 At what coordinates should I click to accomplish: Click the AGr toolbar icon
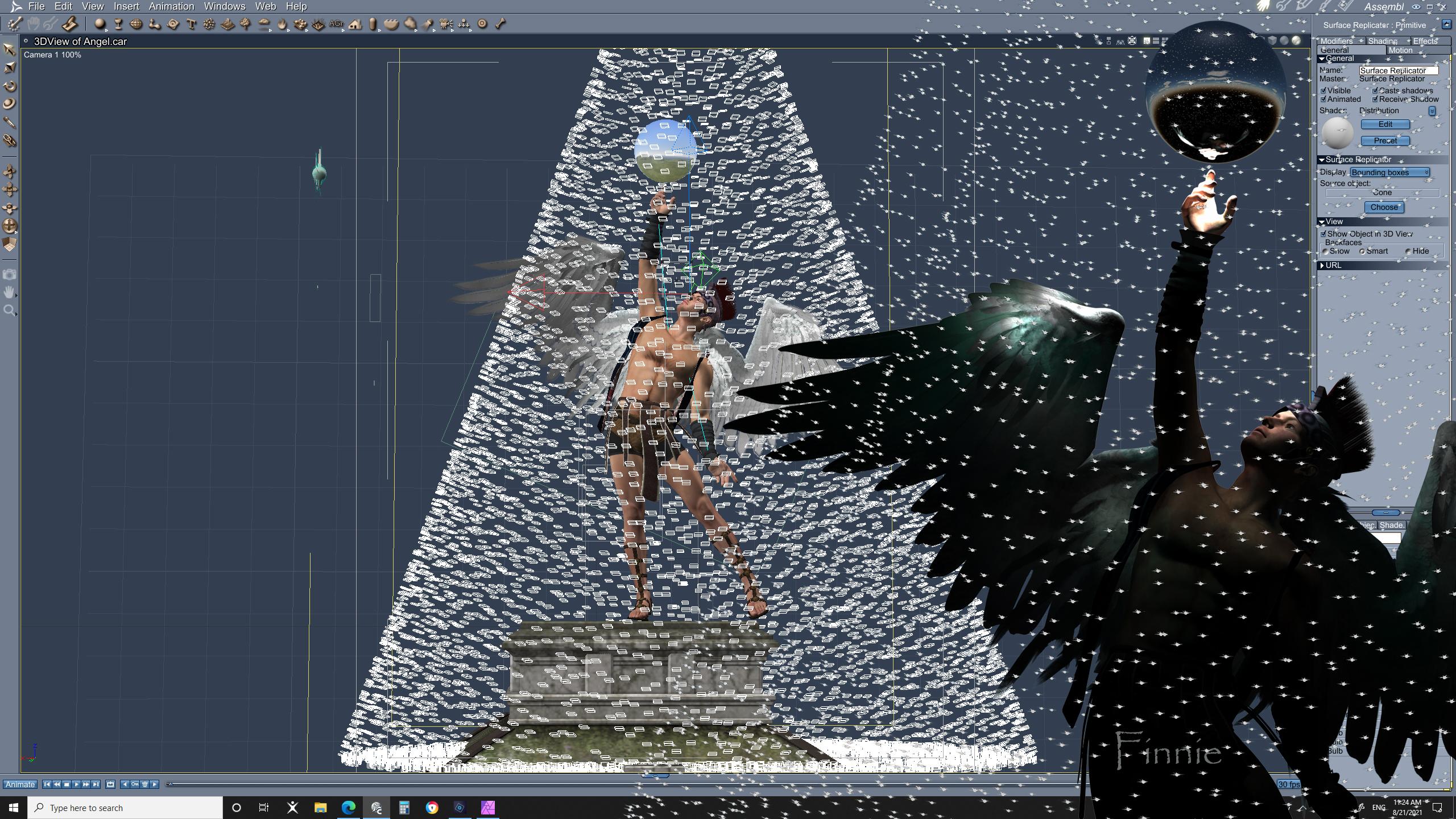point(336,24)
